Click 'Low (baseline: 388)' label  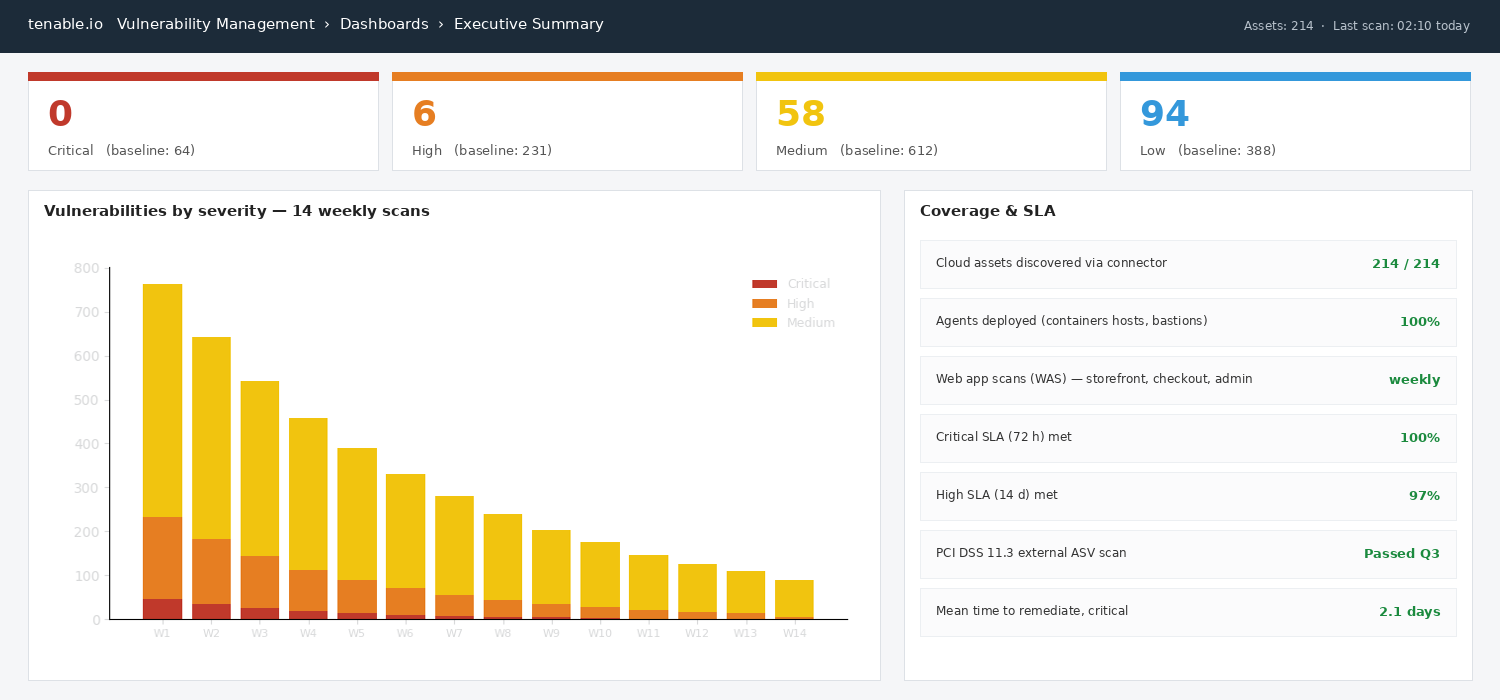[1208, 151]
